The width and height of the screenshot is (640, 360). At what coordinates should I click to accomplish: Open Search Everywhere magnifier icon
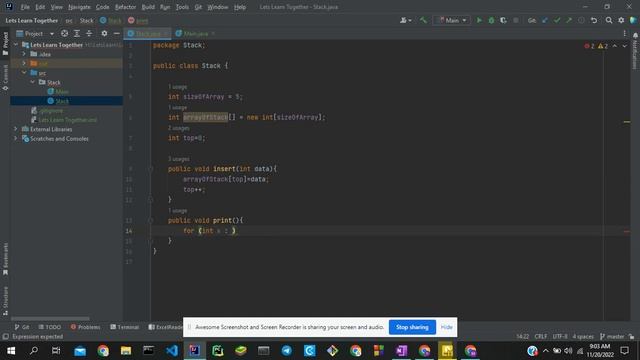click(x=609, y=20)
